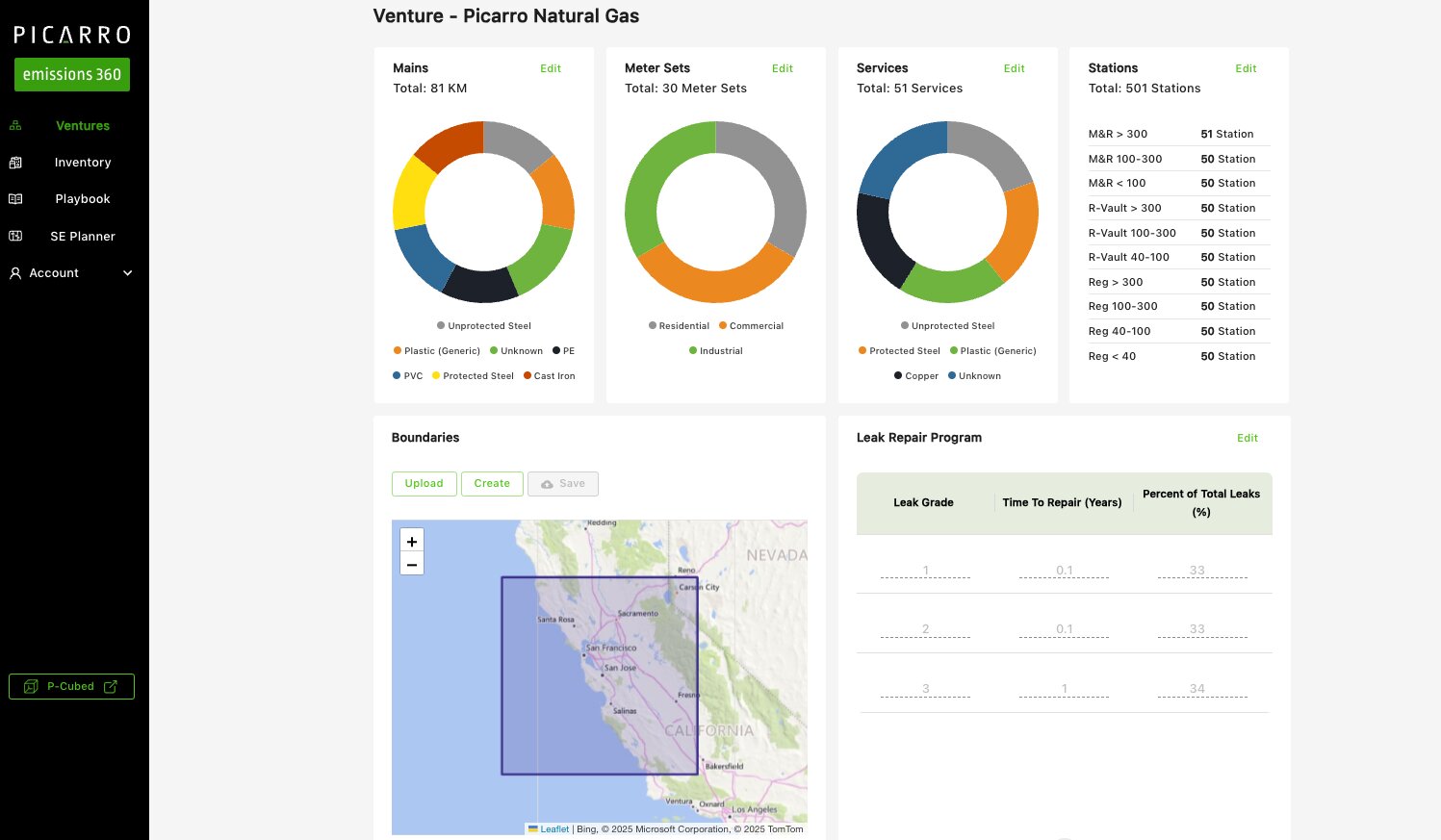Click the 'Reg < 40' station row

click(1179, 356)
